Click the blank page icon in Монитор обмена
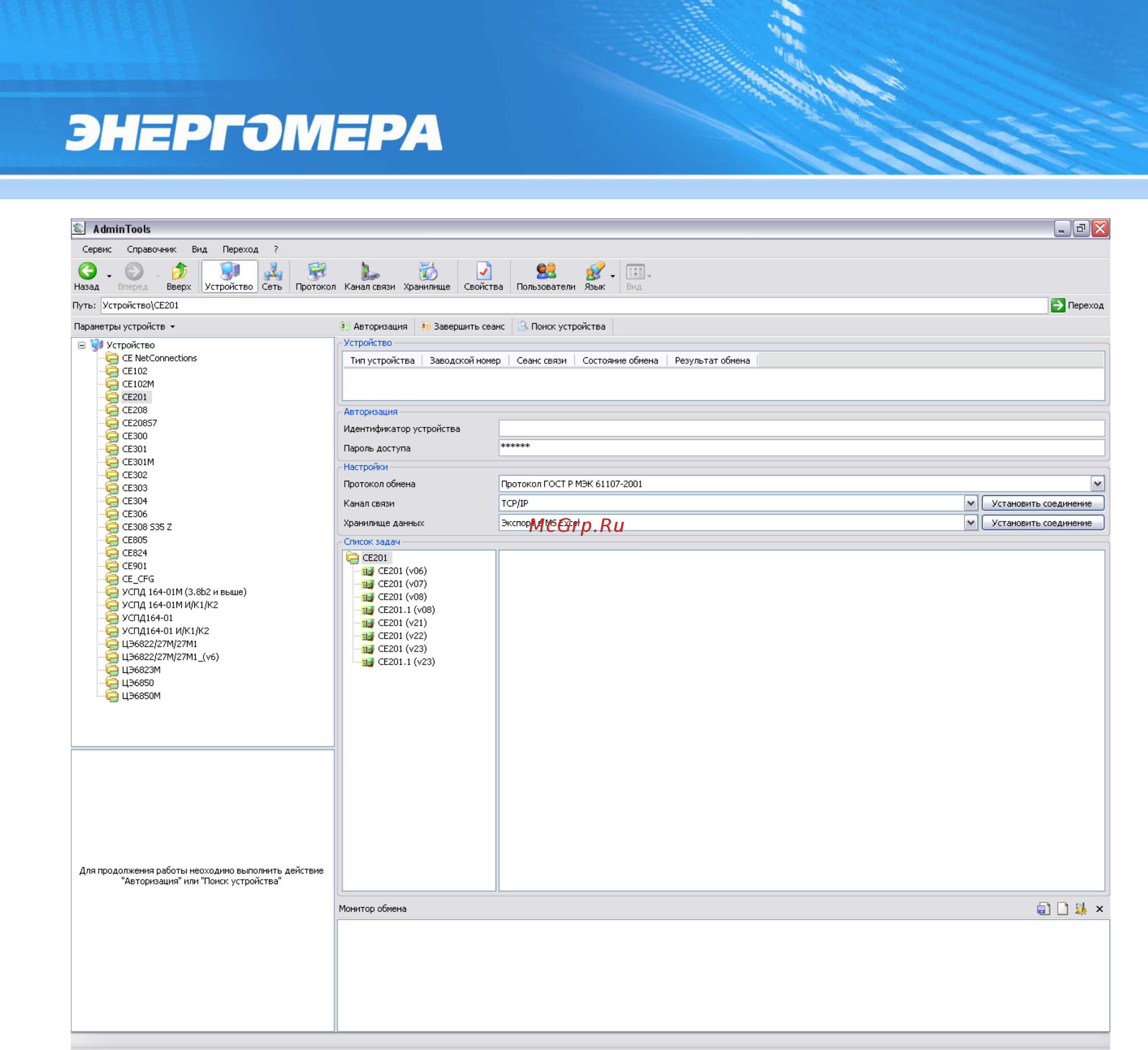Image resolution: width=1148 pixels, height=1050 pixels. (1063, 909)
